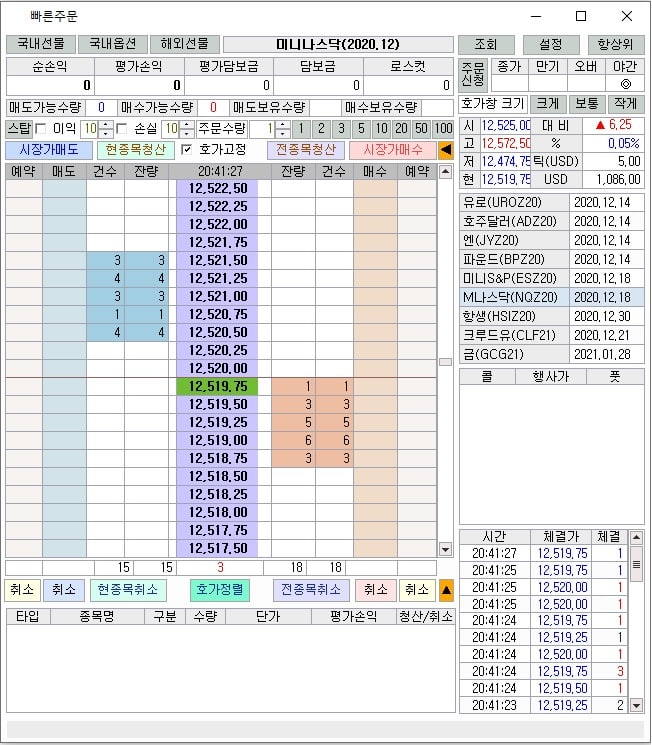
Task: Set order book size to 크게
Action: (x=547, y=103)
